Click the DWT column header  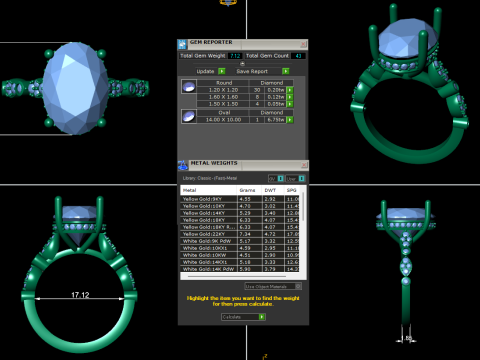273,190
